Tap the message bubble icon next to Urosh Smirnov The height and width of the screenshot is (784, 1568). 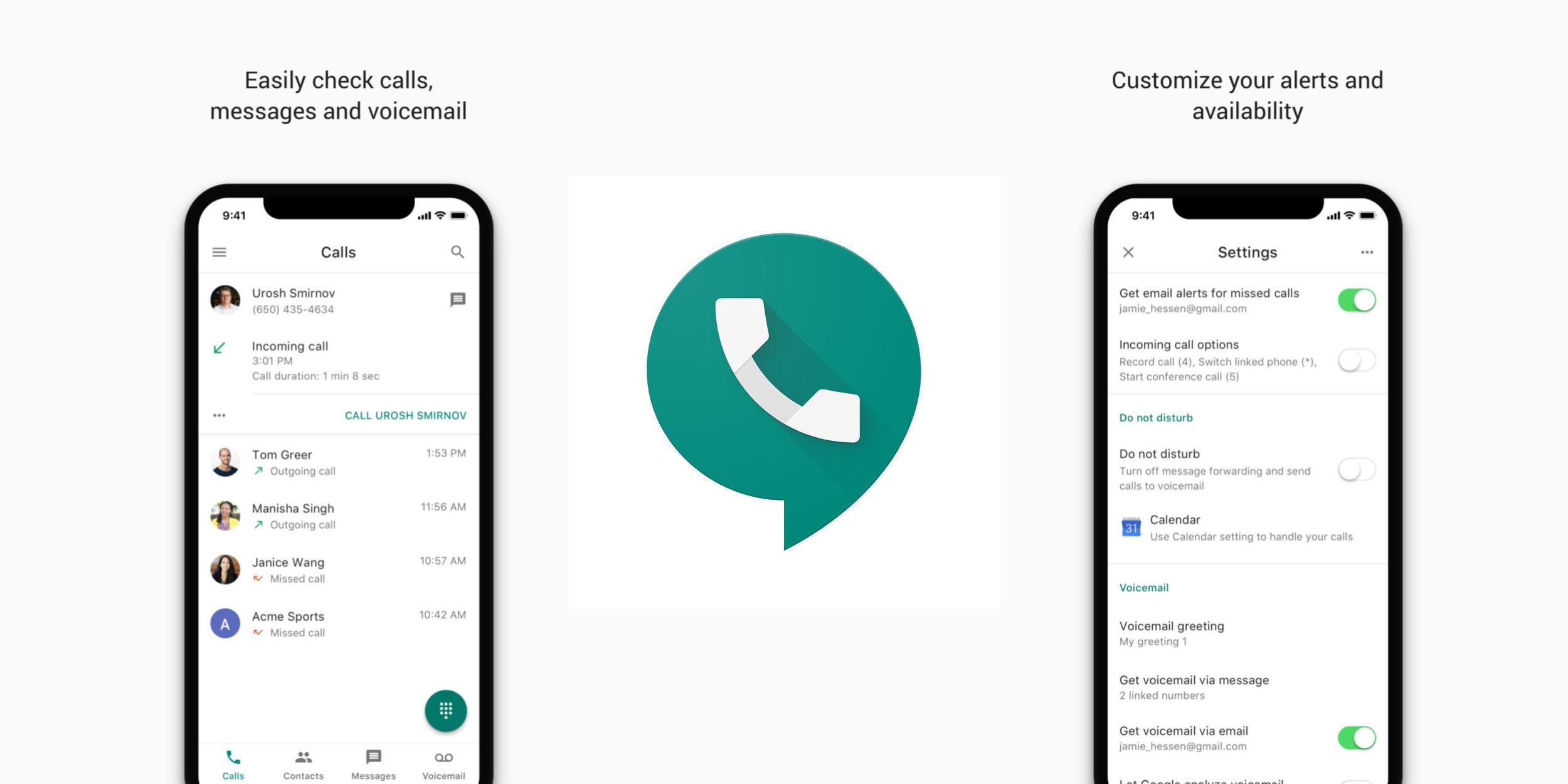click(458, 300)
